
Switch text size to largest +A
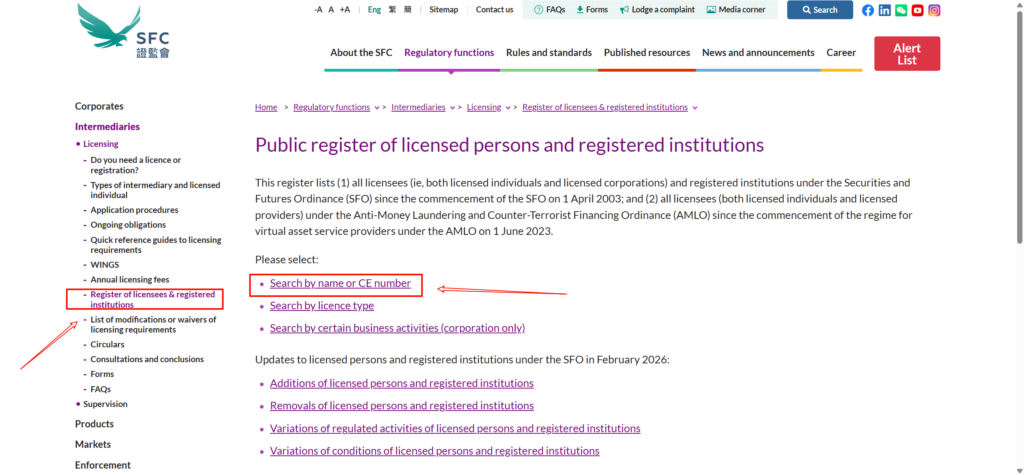[x=345, y=10]
